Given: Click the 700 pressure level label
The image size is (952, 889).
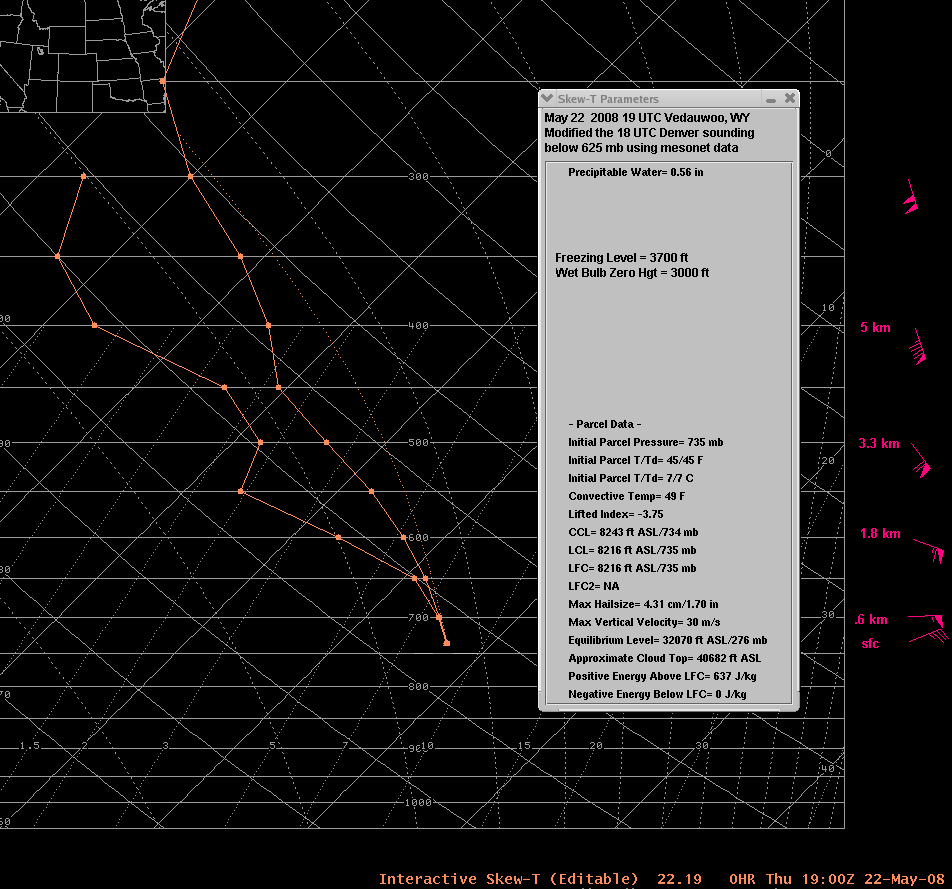Looking at the screenshot, I should point(418,618).
